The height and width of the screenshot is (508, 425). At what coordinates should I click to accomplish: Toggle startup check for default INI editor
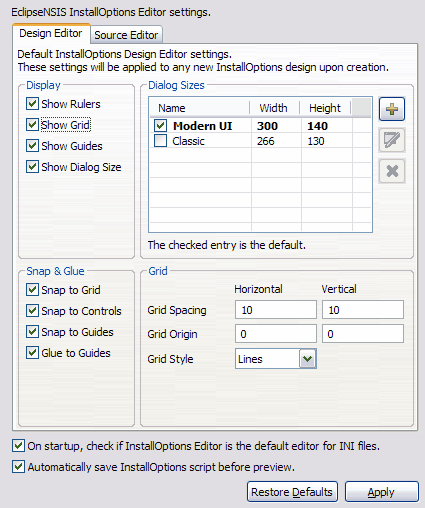pos(18,446)
